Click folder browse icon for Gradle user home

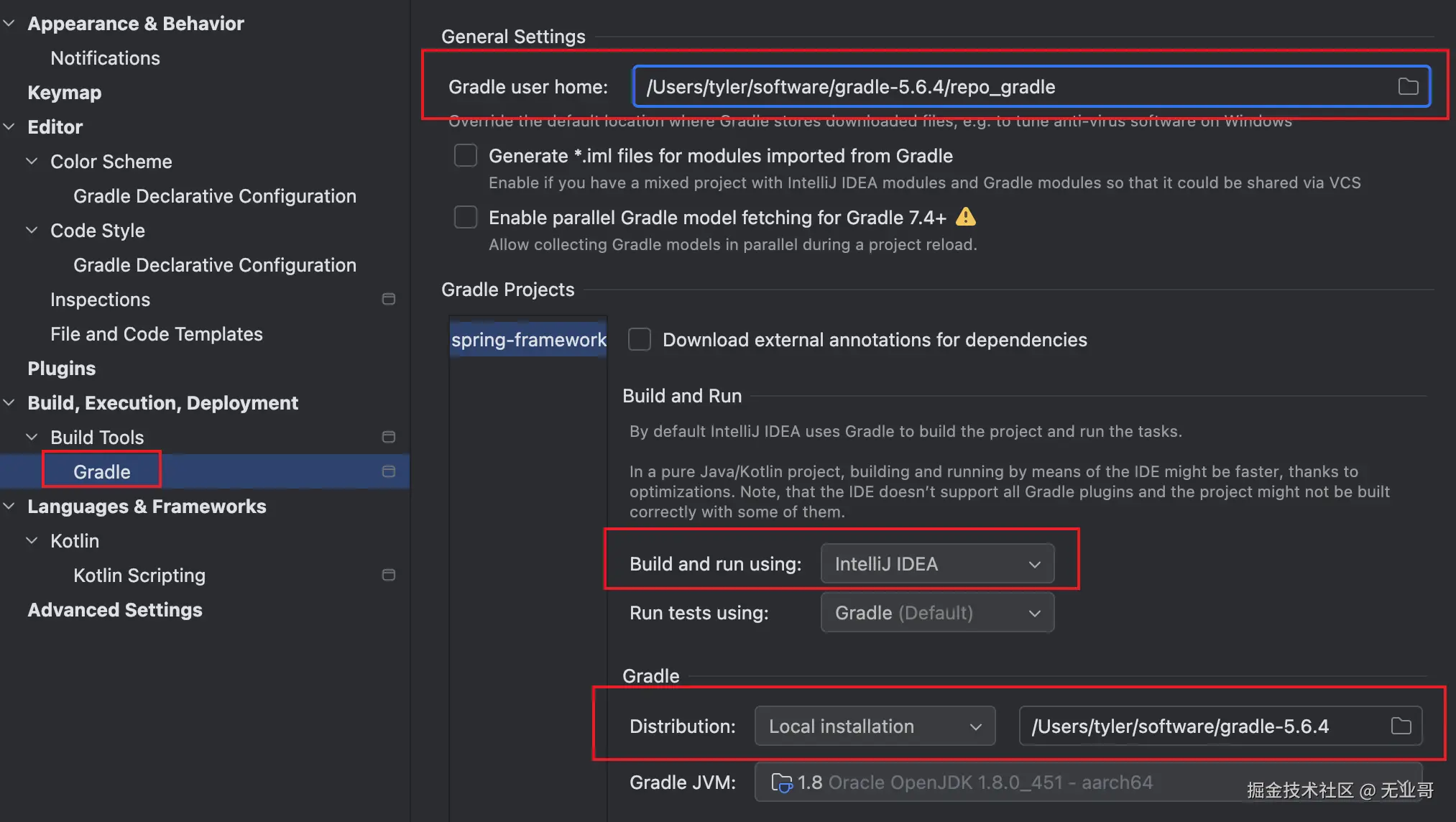tap(1408, 87)
